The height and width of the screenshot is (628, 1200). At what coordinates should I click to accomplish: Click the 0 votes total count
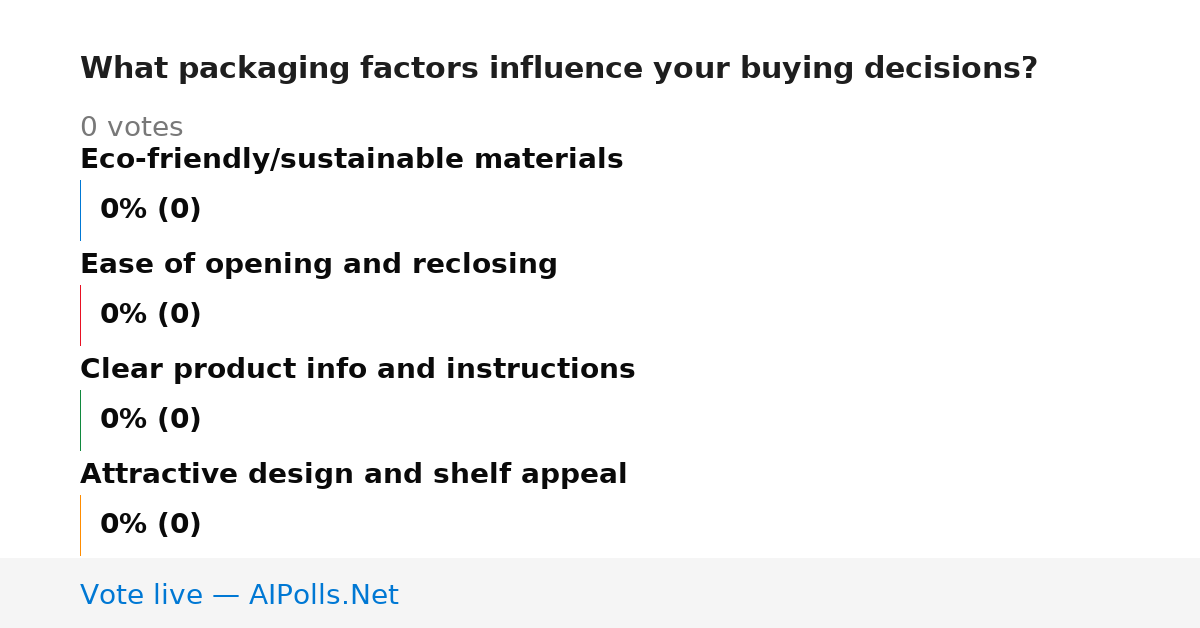(x=131, y=128)
